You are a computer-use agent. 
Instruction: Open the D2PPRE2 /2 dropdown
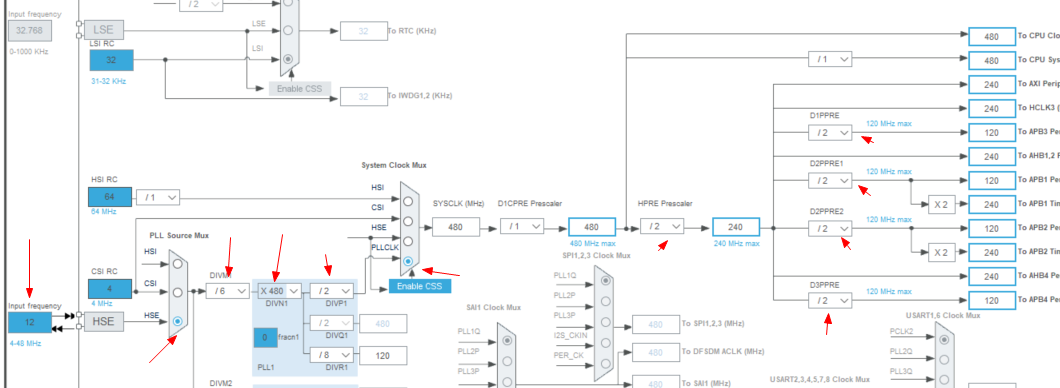tap(830, 228)
